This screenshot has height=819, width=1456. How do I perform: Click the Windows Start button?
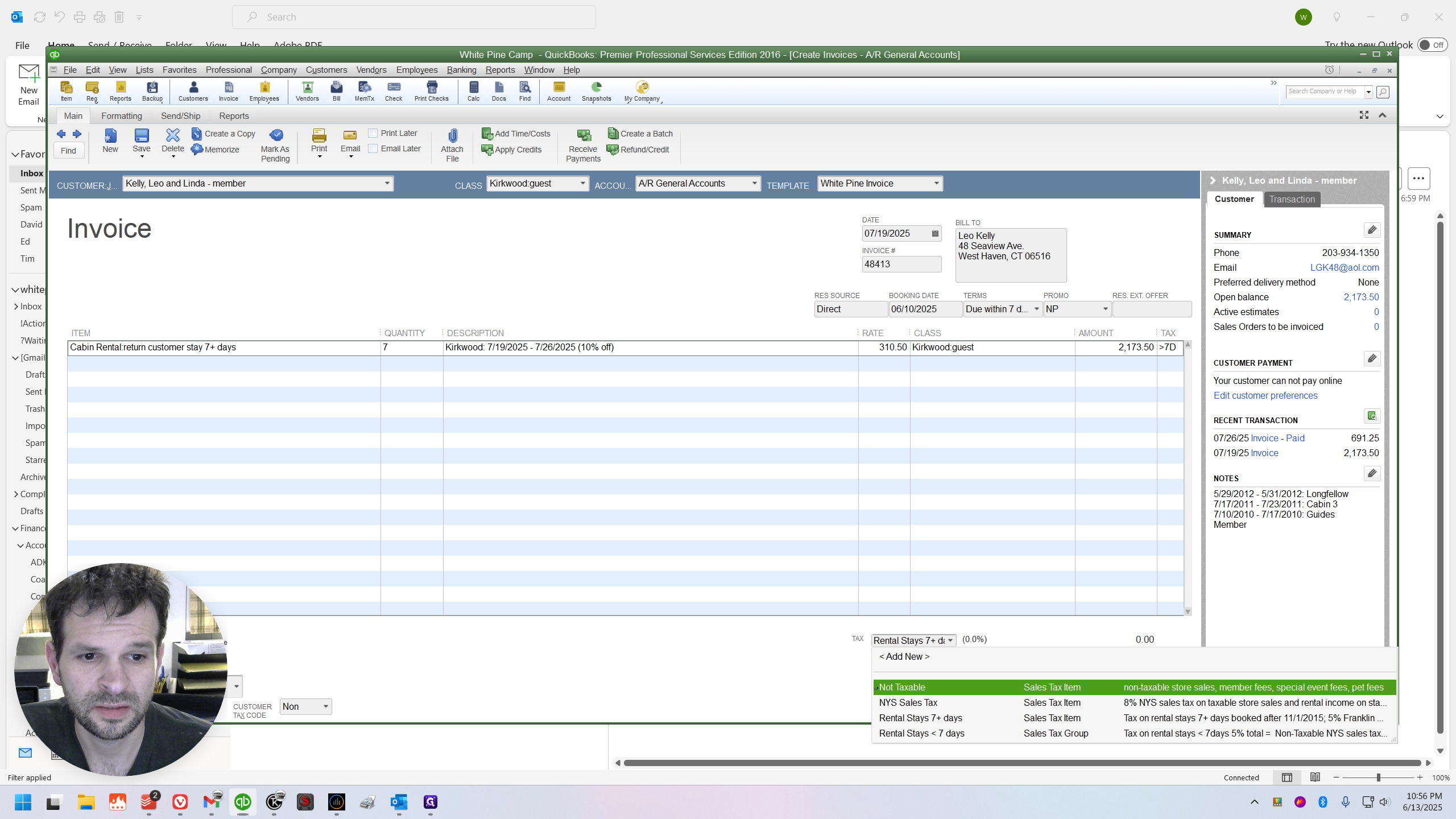[x=23, y=802]
